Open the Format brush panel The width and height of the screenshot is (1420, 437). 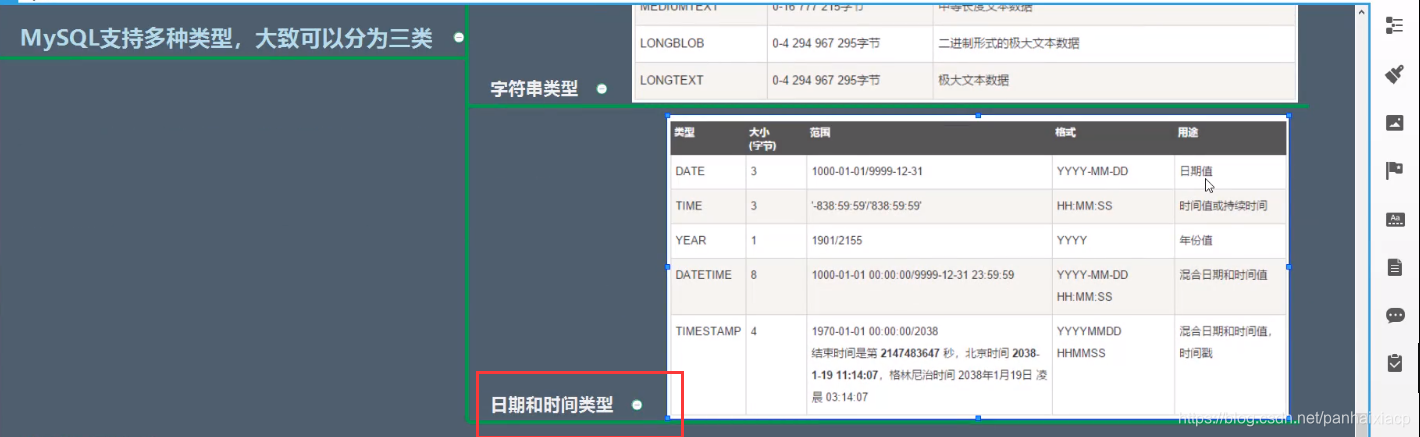[x=1395, y=74]
